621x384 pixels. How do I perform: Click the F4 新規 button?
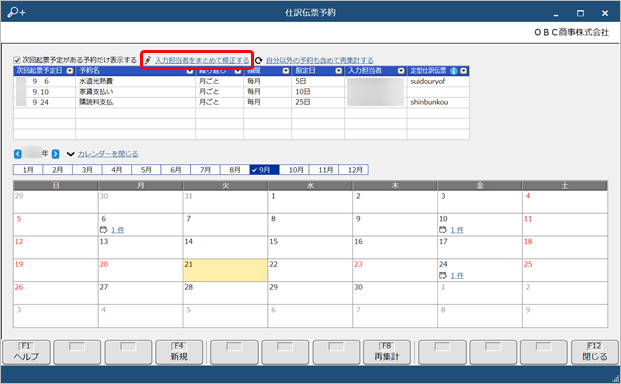pyautogui.click(x=179, y=352)
